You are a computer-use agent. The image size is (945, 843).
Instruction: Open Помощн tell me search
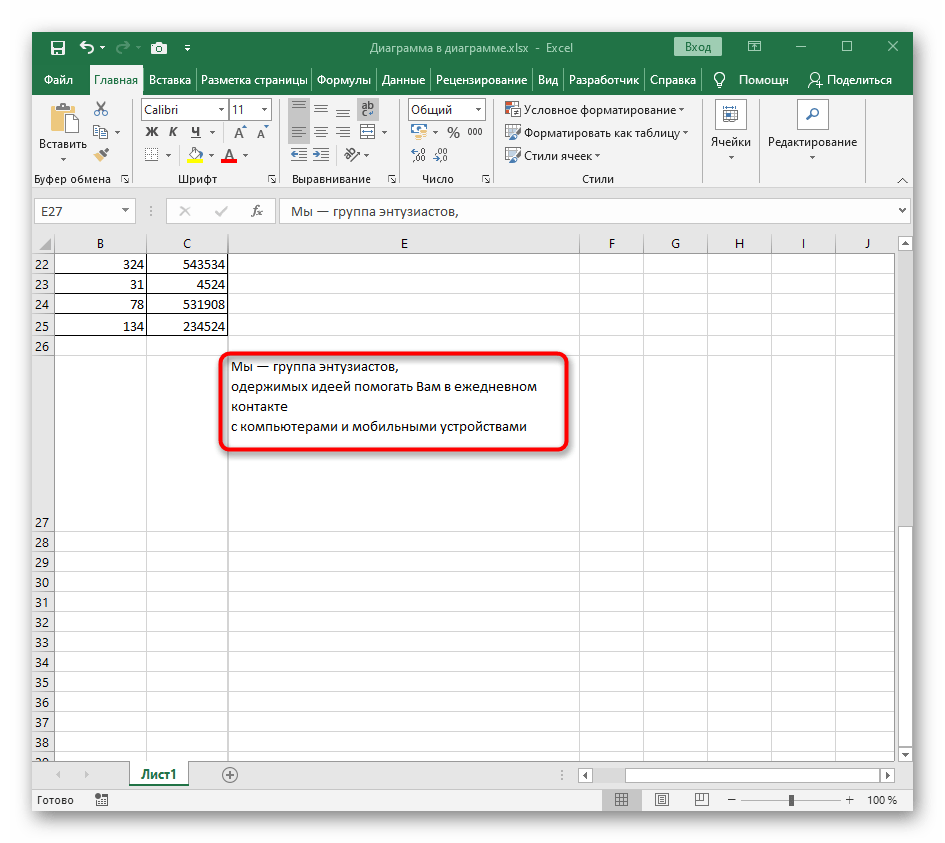coord(750,80)
